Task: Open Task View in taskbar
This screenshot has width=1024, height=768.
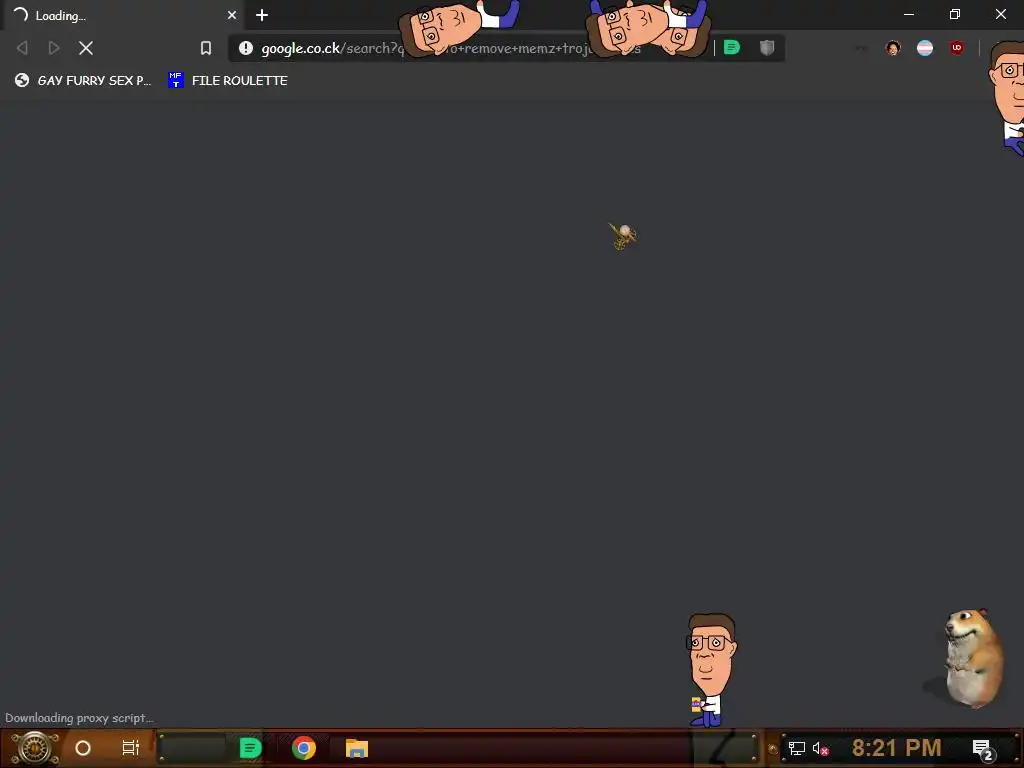Action: click(x=131, y=748)
